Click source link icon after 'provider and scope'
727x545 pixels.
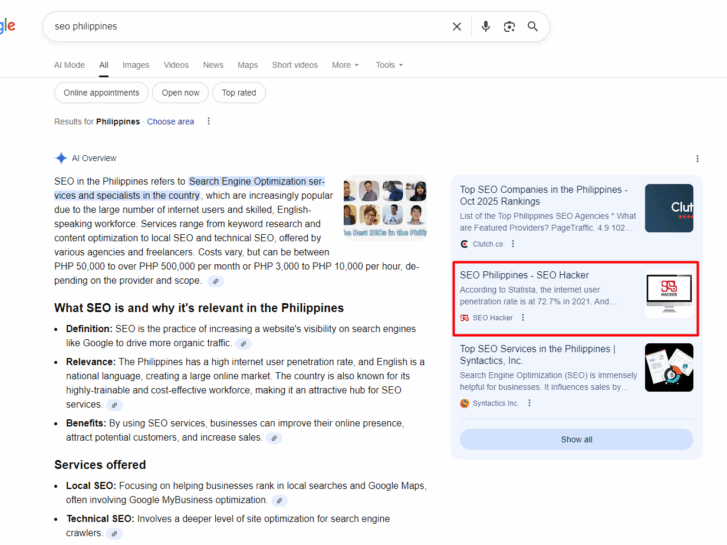216,281
